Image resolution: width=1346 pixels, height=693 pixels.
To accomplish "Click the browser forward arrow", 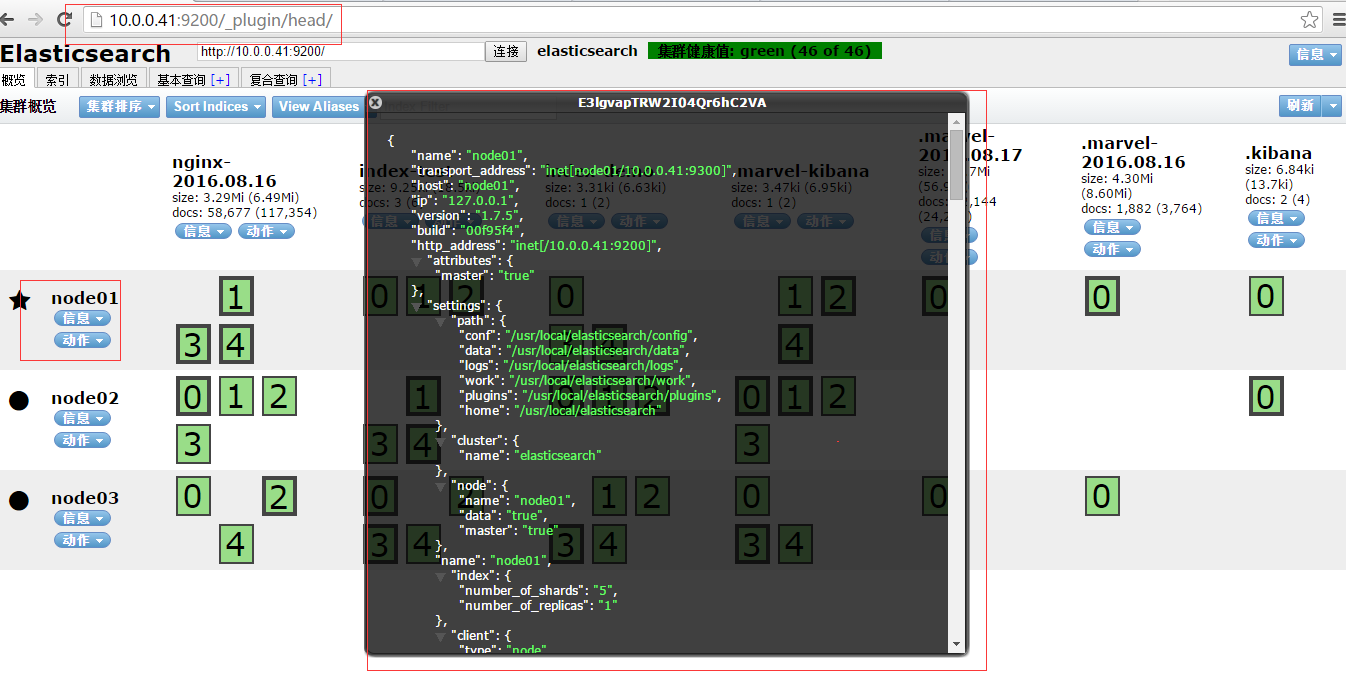I will click(36, 19).
